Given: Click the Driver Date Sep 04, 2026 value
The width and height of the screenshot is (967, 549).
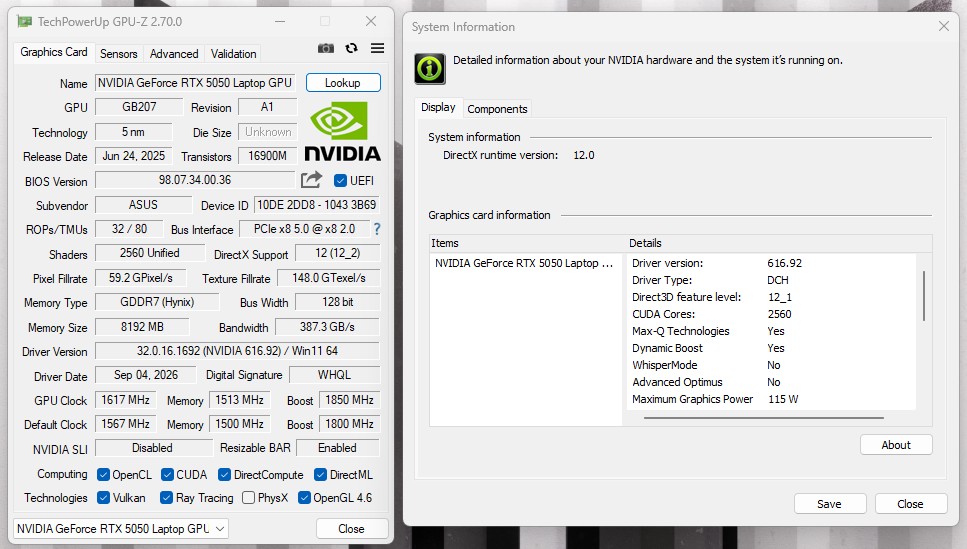Looking at the screenshot, I should tap(146, 375).
